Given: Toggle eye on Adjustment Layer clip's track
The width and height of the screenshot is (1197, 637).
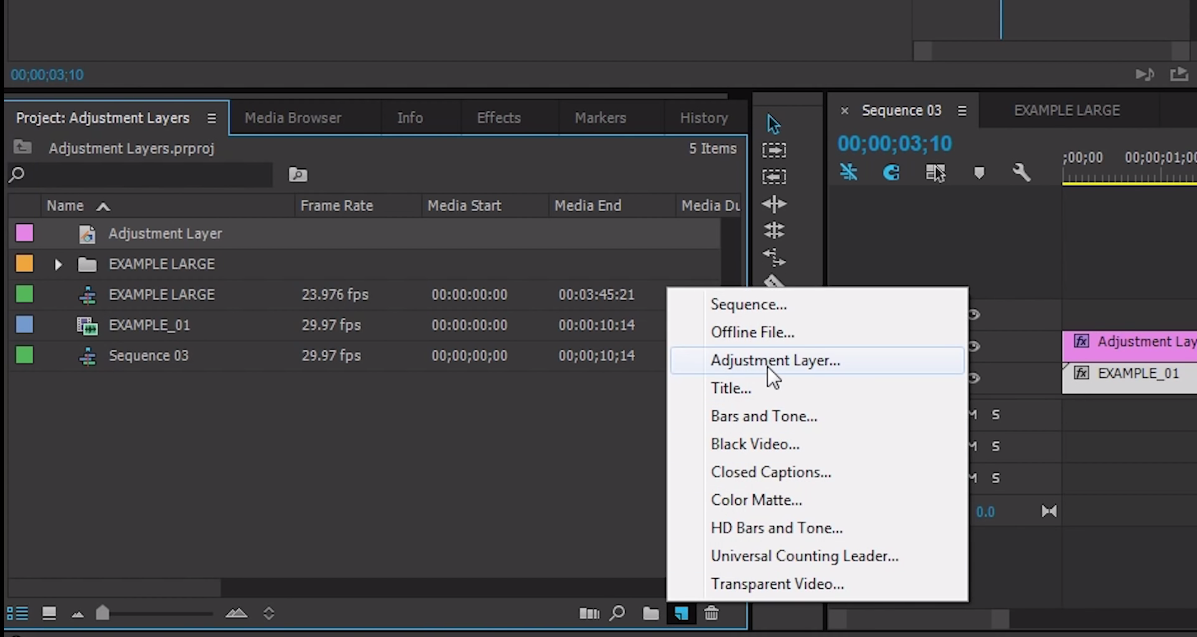Looking at the screenshot, I should [974, 346].
